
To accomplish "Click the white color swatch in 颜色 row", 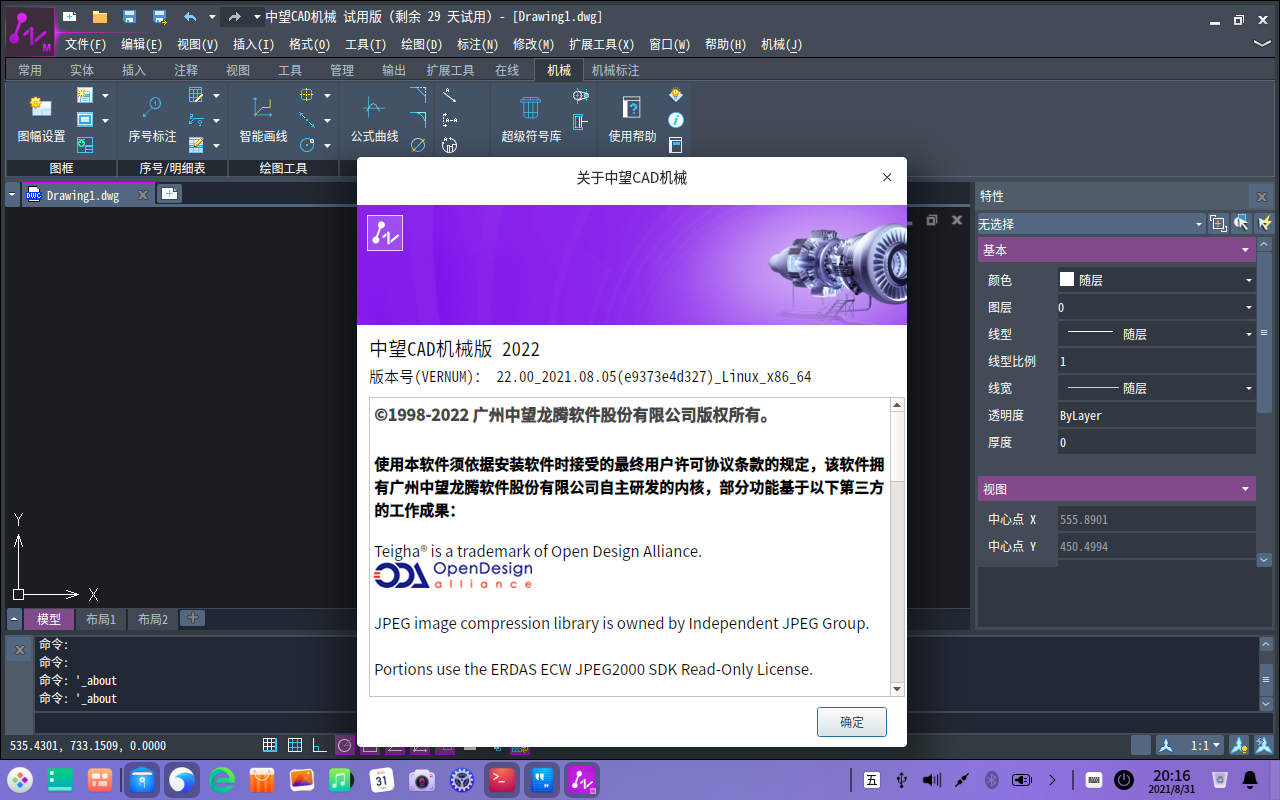I will coord(1066,280).
